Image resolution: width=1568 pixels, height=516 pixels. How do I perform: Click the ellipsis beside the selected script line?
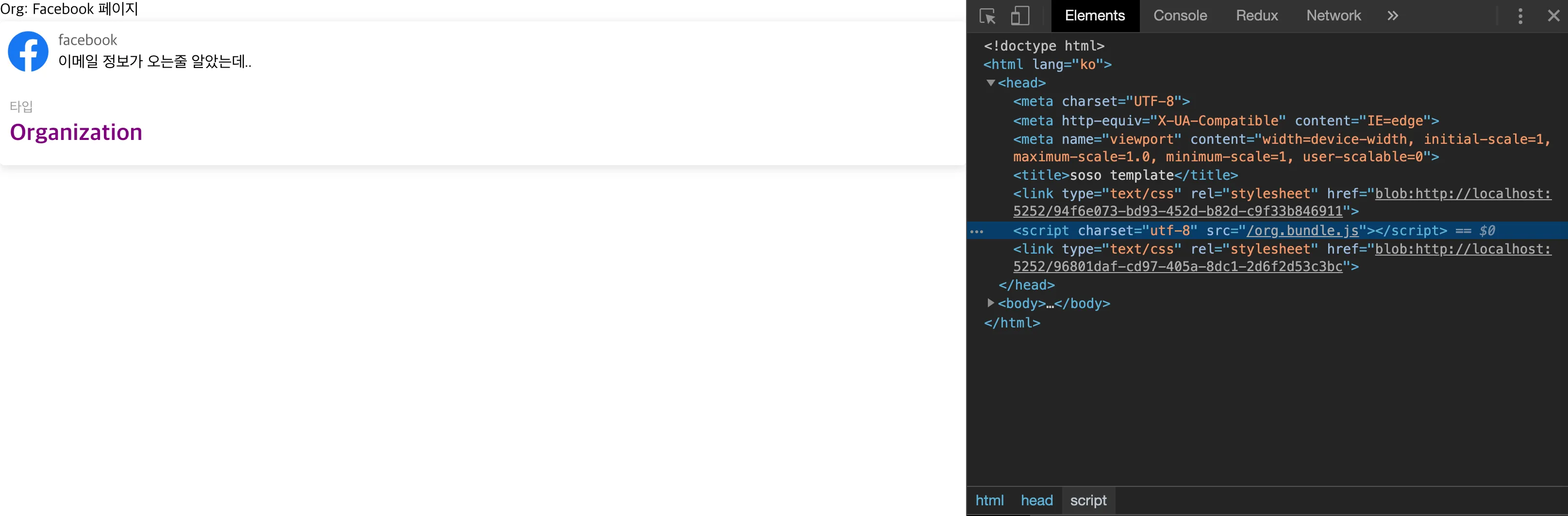[x=976, y=231]
